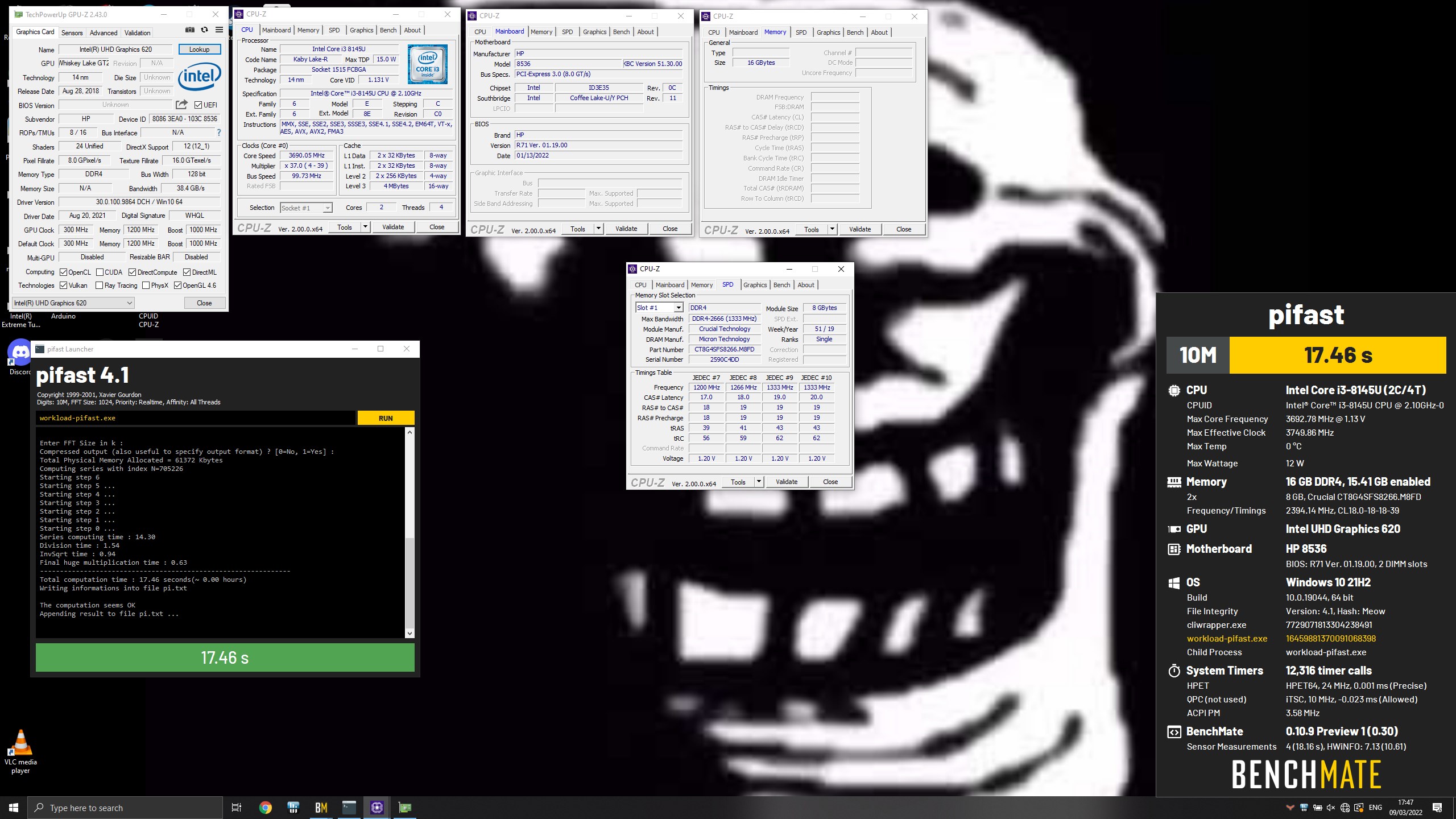Click the taskbar search box
The height and width of the screenshot is (819, 1456).
[x=125, y=808]
